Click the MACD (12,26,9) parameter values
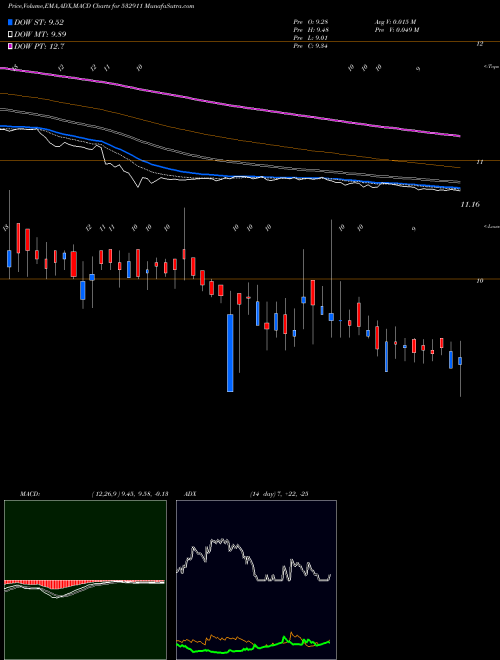The width and height of the screenshot is (500, 660). click(x=129, y=494)
